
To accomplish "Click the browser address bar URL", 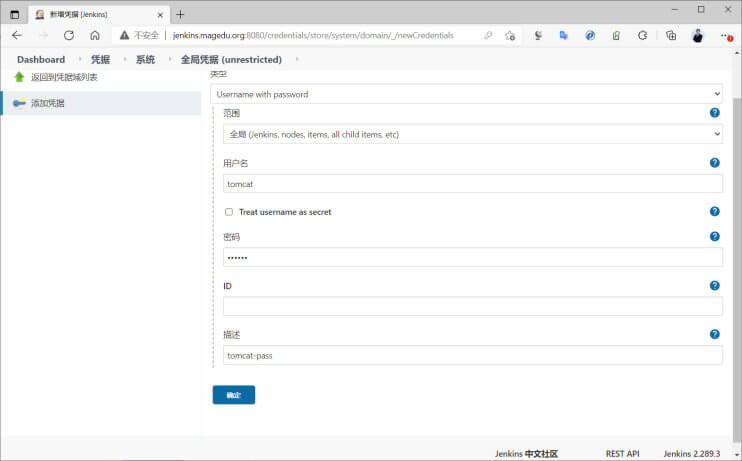I will click(313, 35).
